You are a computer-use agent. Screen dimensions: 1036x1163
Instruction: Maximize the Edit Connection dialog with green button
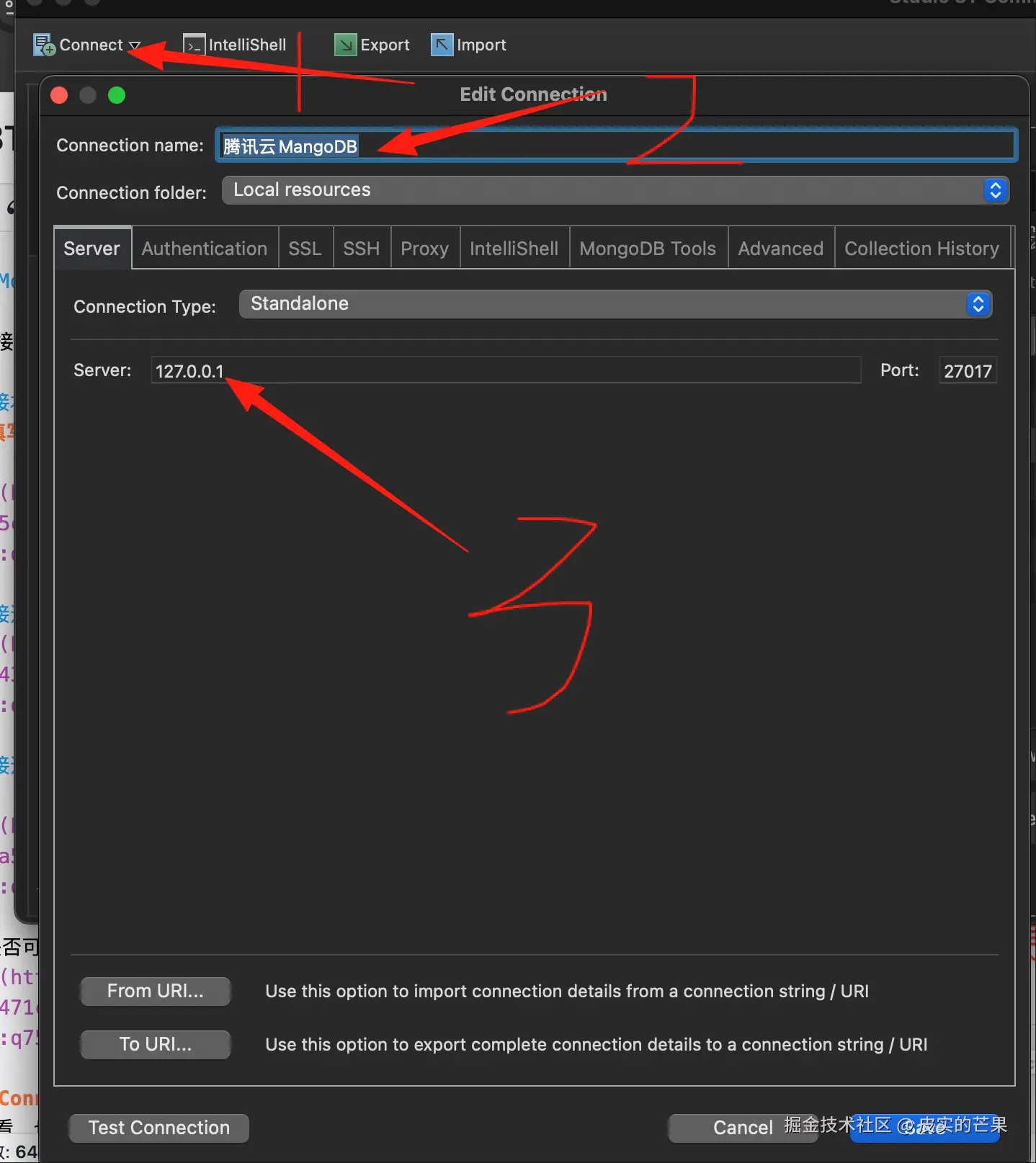[117, 95]
